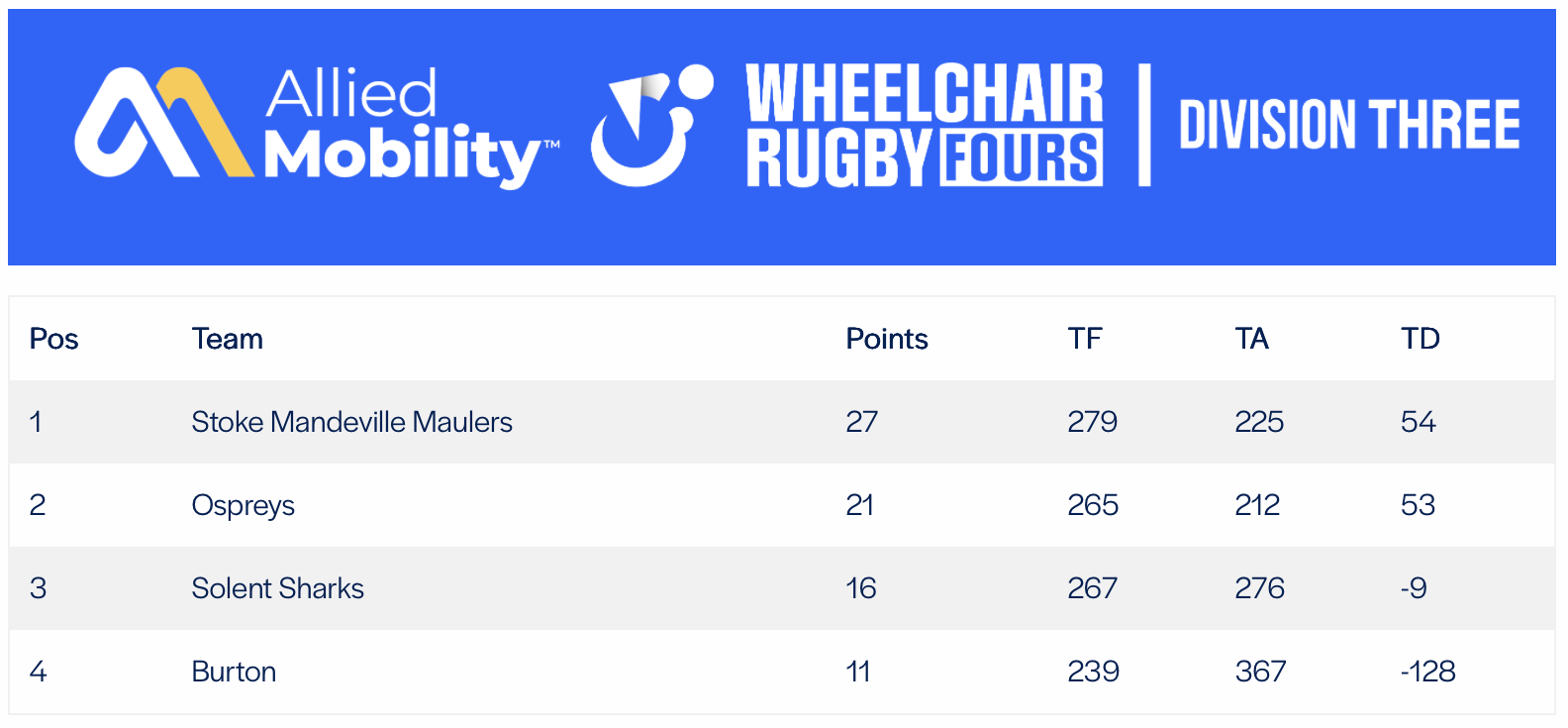
Task: Click the TD column header
Action: point(1421,339)
